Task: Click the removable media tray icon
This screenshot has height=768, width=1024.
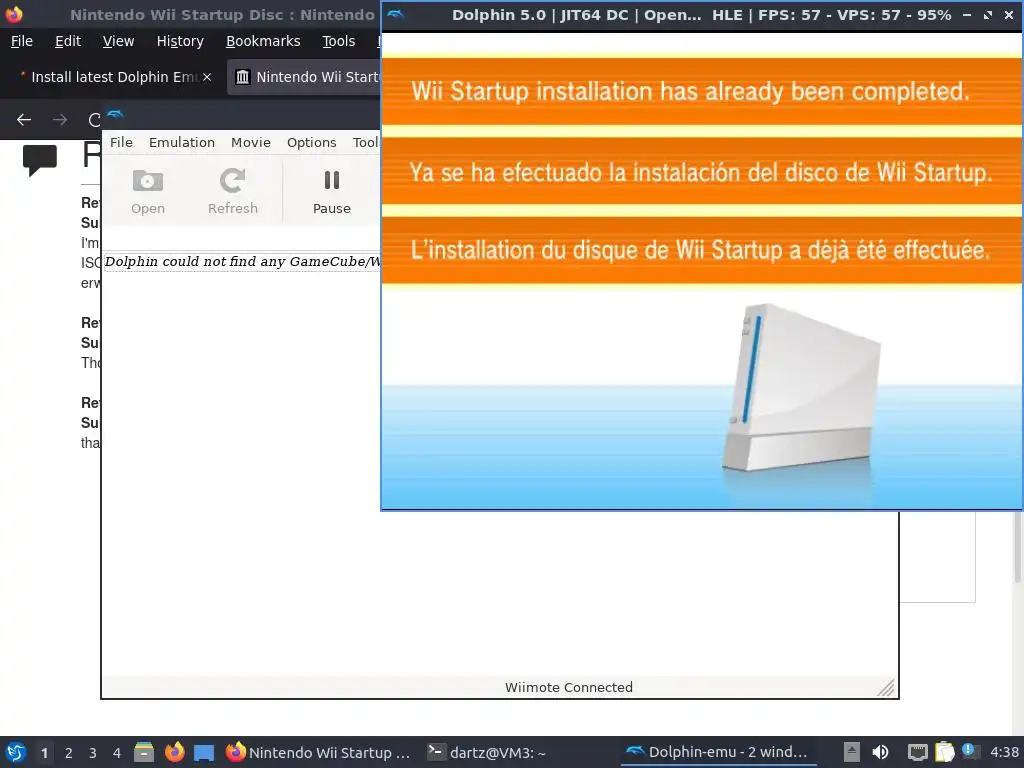Action: [x=852, y=752]
